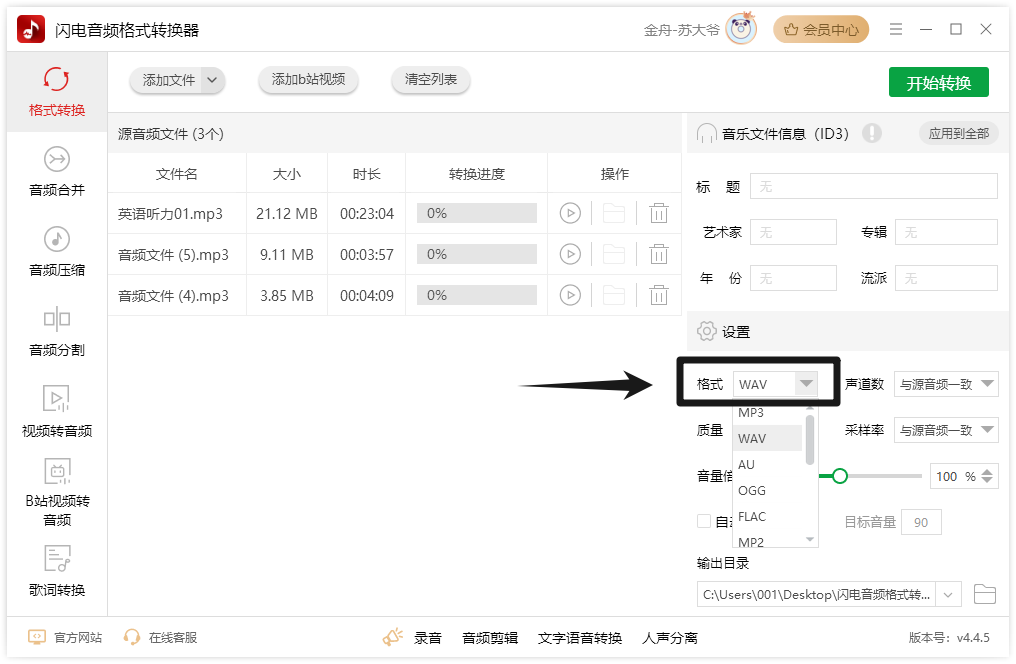Click the ID3 info warning icon

872,133
